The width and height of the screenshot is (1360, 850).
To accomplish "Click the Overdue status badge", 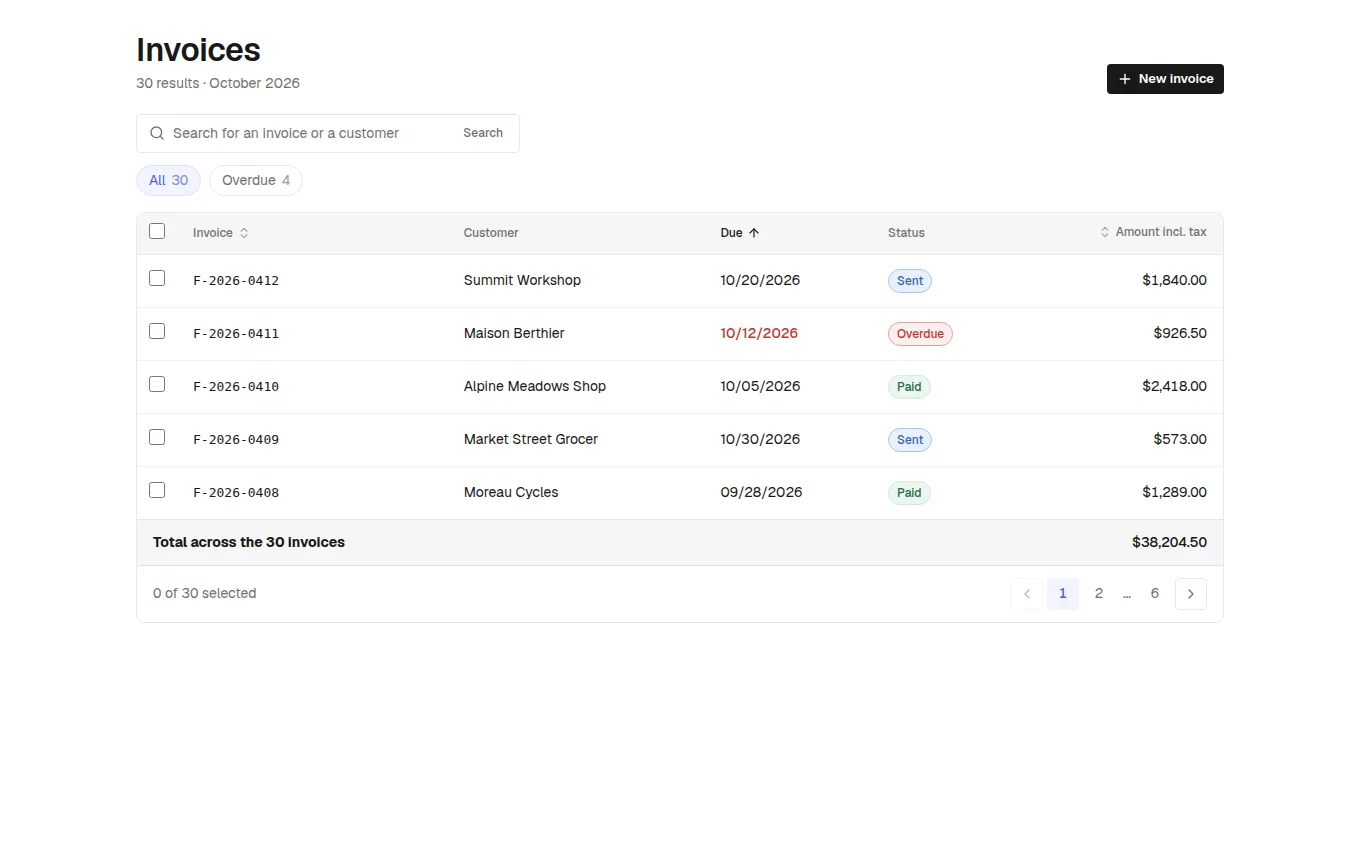I will tap(920, 334).
